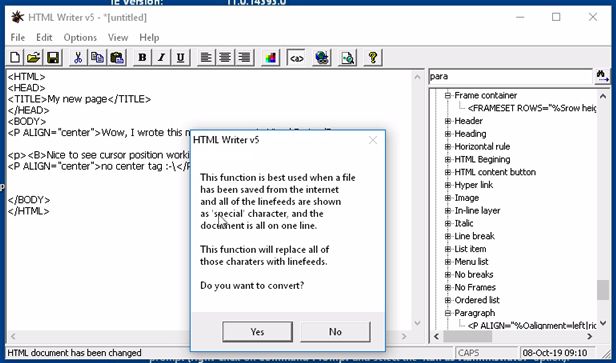Click the binoculars search icon beside para field

pyautogui.click(x=602, y=76)
